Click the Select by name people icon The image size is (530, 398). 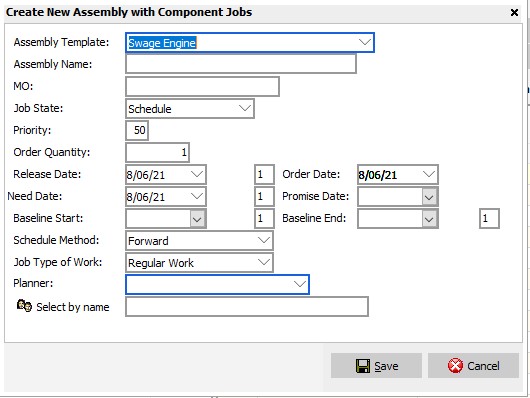tap(24, 306)
